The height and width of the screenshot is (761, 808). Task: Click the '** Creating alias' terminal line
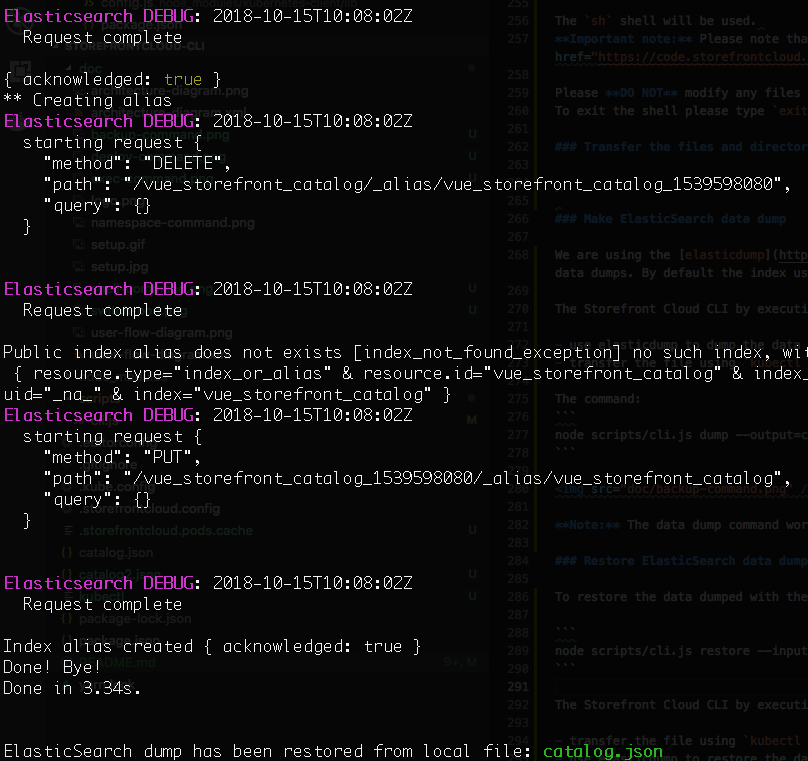click(88, 100)
